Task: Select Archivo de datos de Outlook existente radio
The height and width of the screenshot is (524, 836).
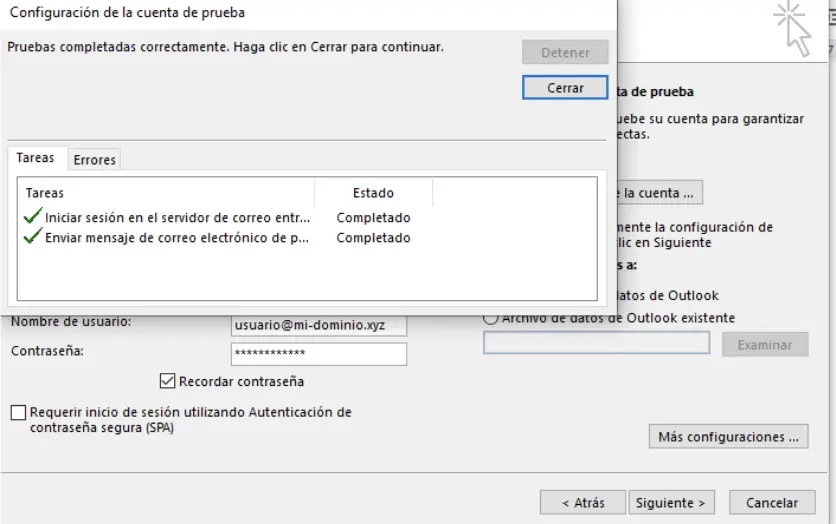Action: (x=491, y=318)
